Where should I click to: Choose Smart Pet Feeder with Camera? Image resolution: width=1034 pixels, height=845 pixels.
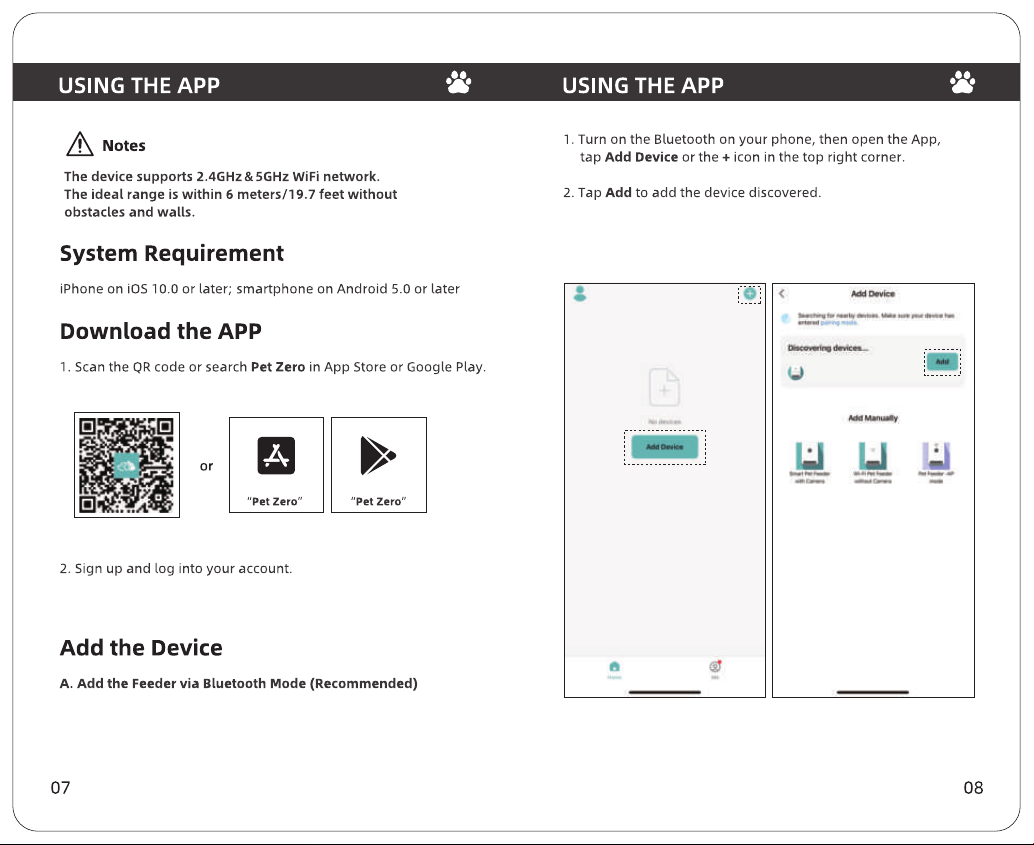809,462
